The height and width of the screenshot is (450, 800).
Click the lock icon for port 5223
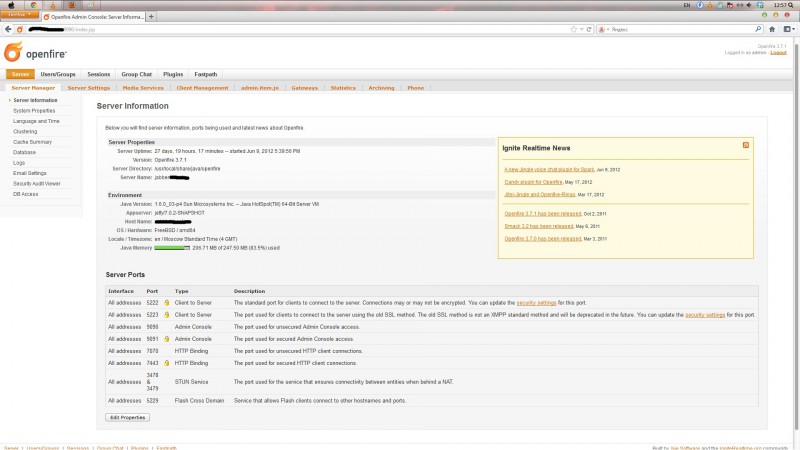(x=166, y=315)
